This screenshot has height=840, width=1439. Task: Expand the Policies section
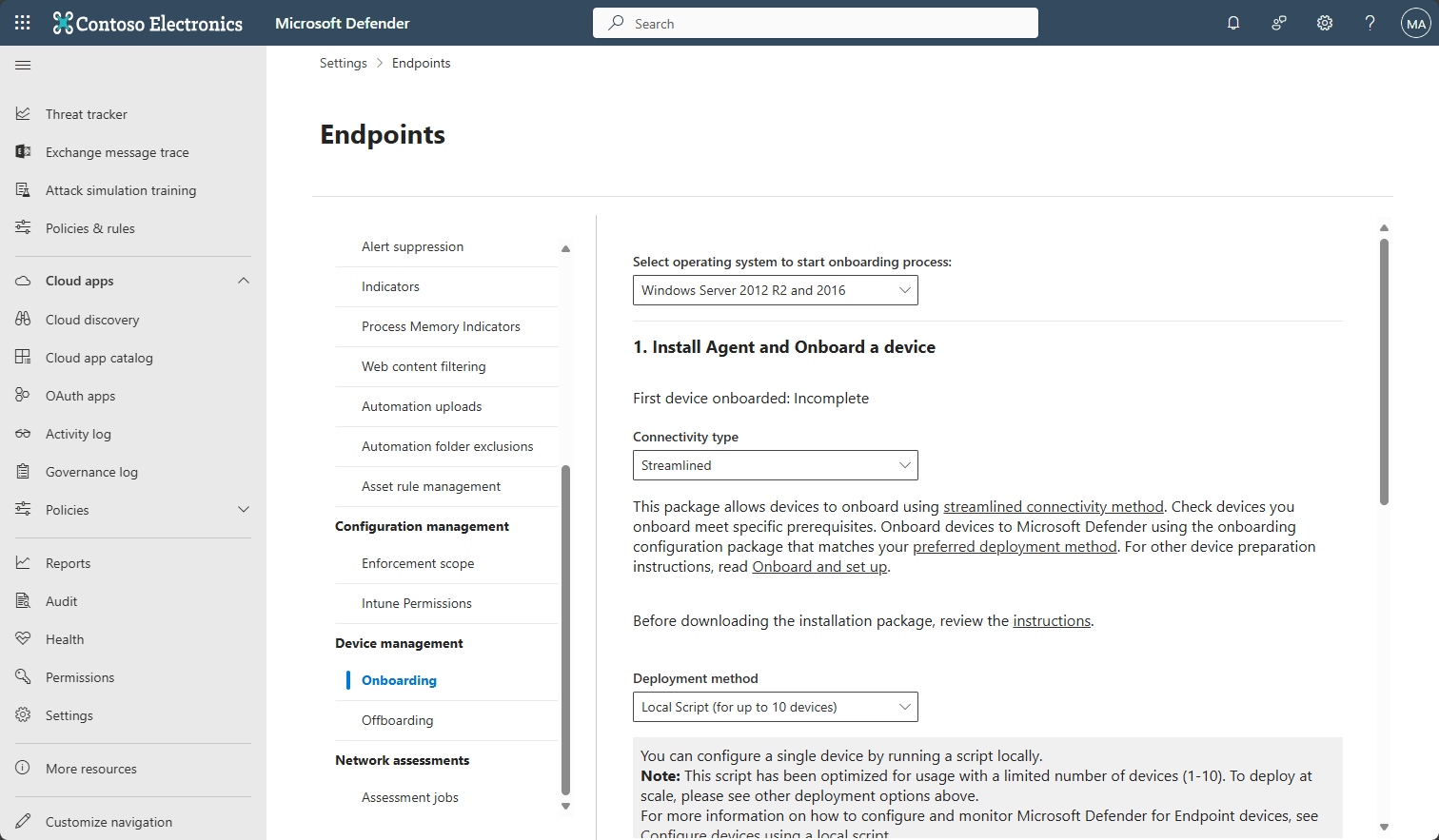(244, 509)
